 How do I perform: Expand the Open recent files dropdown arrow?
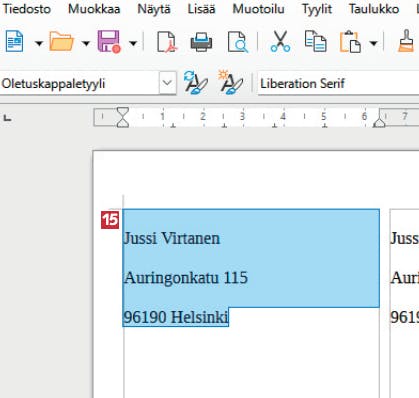coord(86,43)
